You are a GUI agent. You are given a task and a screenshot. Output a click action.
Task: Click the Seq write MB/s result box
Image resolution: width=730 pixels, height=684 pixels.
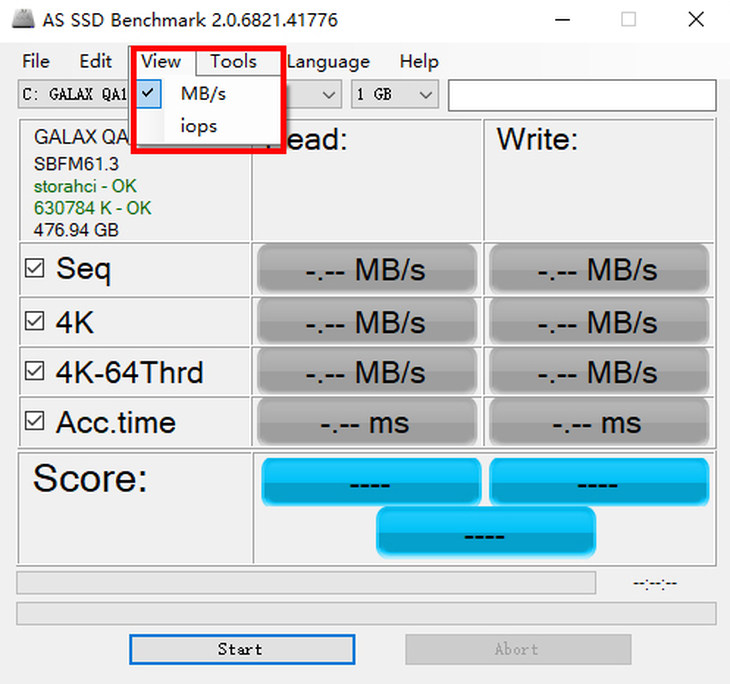pyautogui.click(x=599, y=269)
